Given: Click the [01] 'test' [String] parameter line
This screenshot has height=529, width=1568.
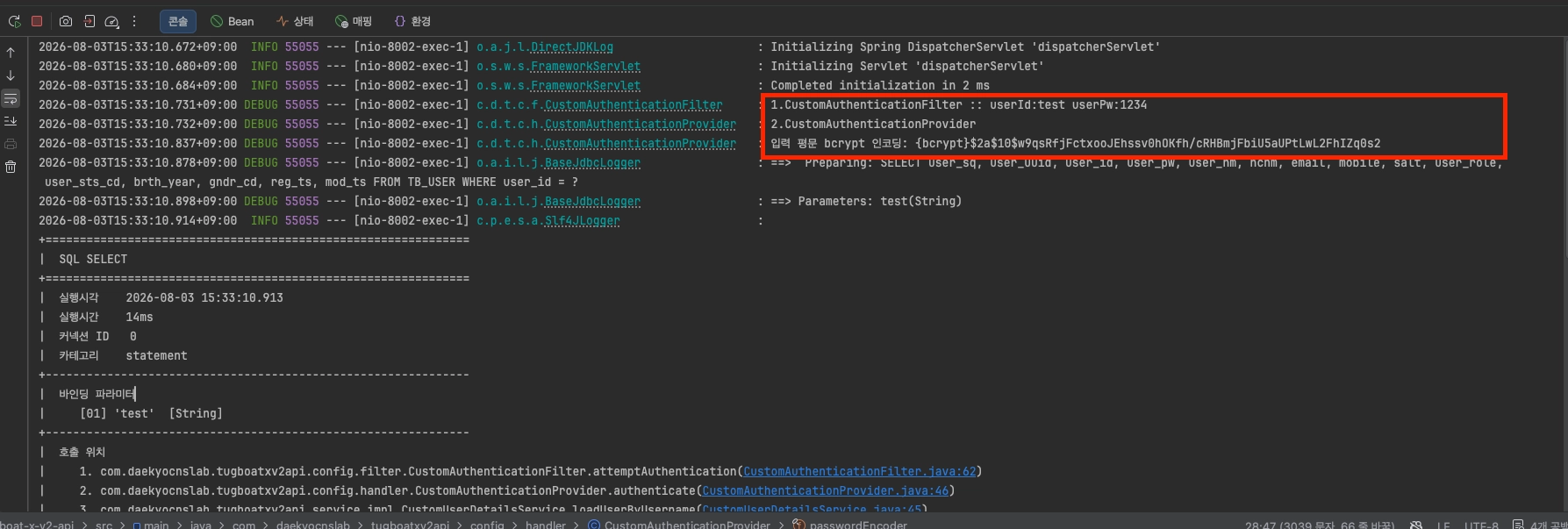Looking at the screenshot, I should click(151, 414).
